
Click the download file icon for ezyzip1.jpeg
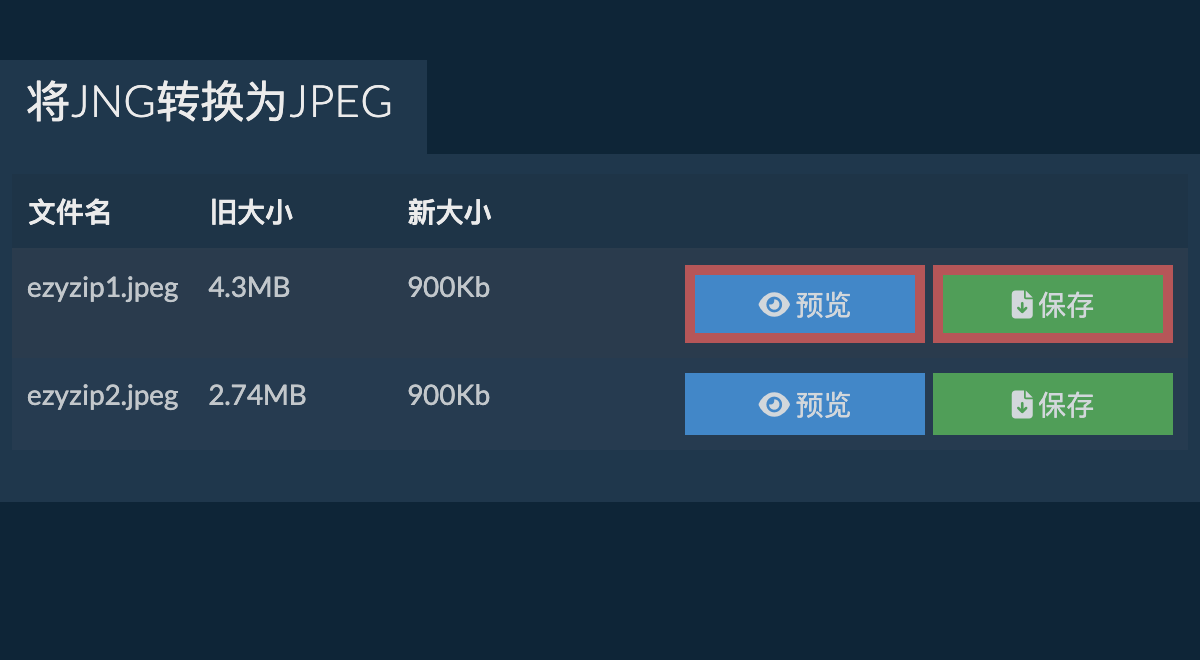(1021, 305)
